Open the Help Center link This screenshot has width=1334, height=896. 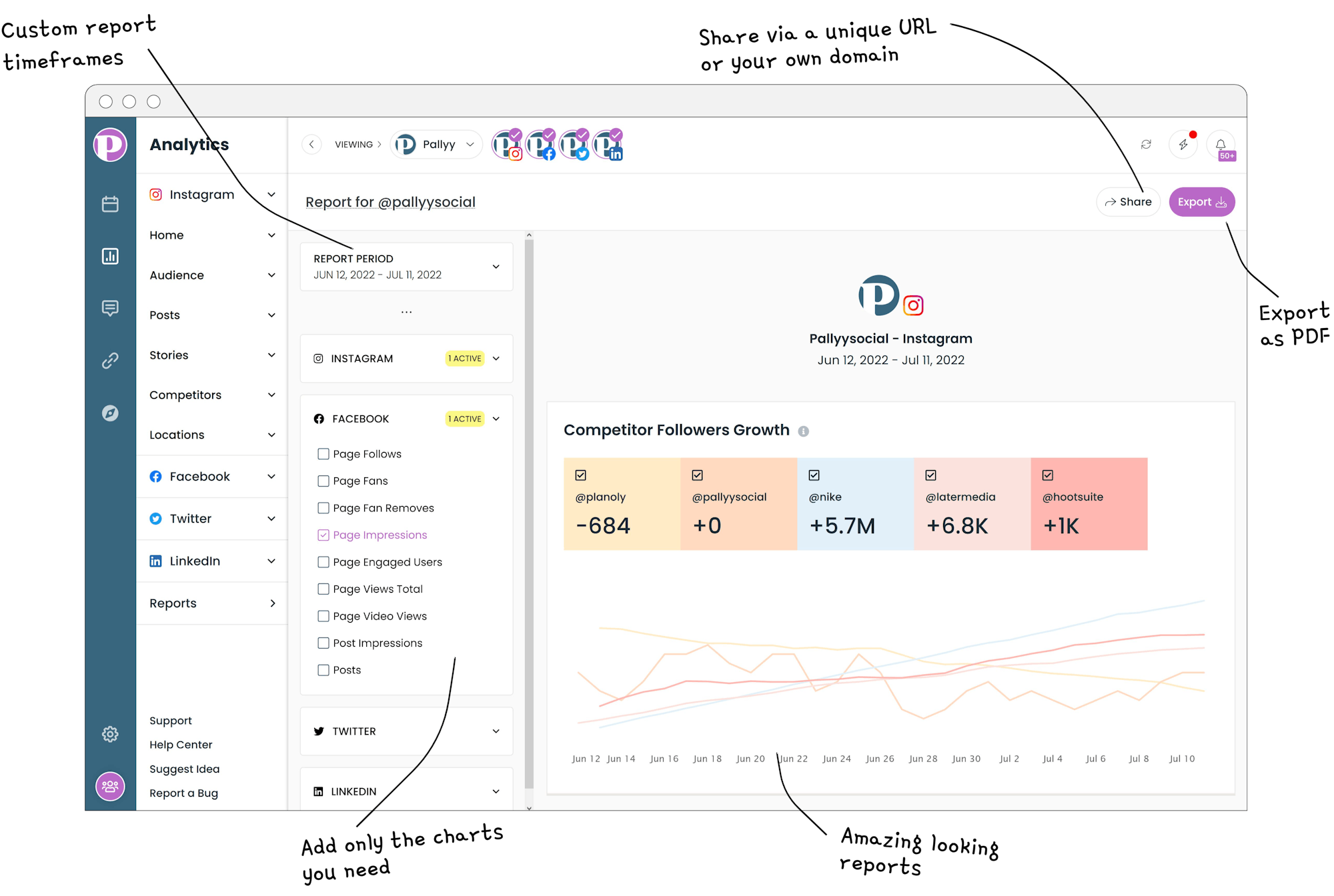coord(181,745)
